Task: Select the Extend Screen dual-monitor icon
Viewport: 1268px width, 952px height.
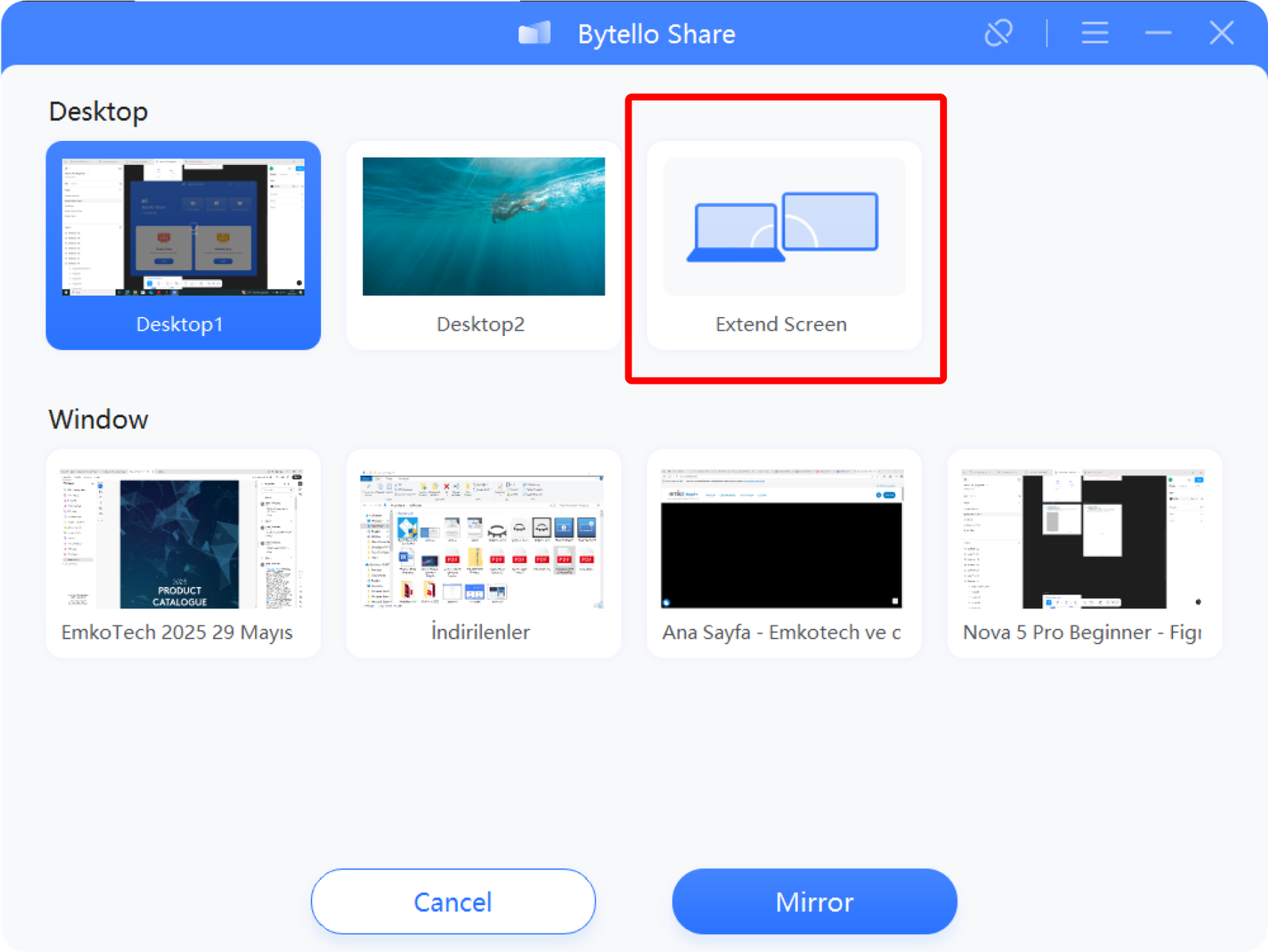Action: pyautogui.click(x=784, y=227)
